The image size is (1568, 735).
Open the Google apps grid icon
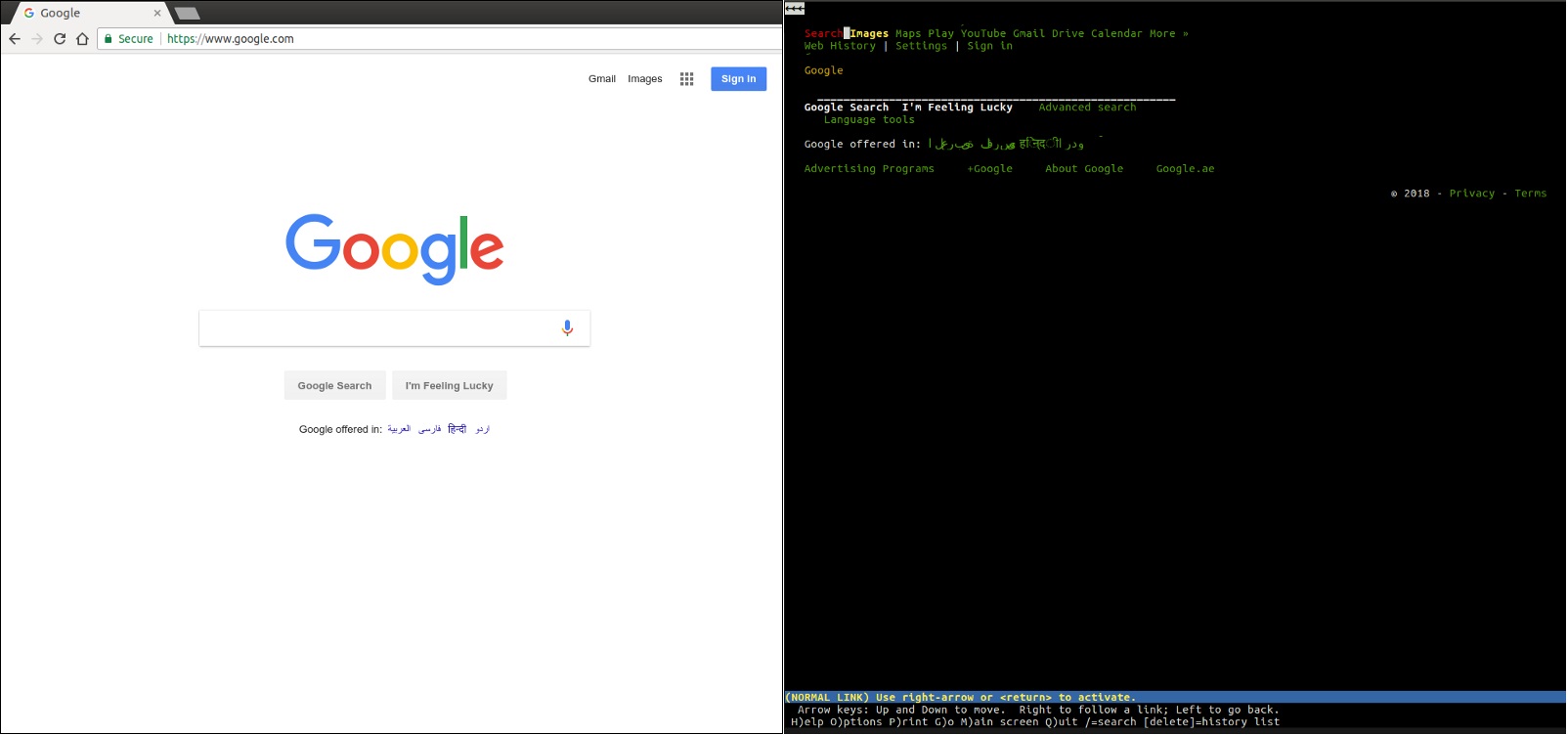(687, 79)
